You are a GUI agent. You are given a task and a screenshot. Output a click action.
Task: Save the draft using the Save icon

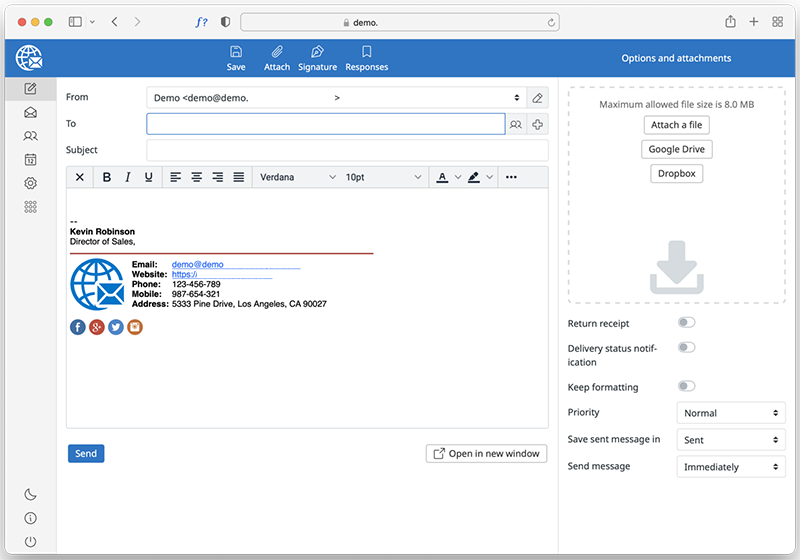236,52
